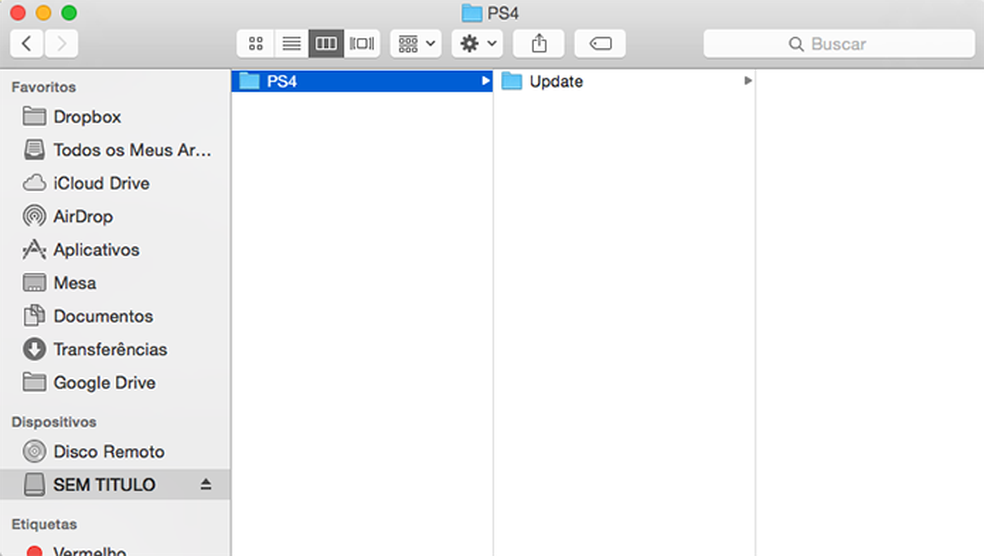Go forward with the right chevron button
Screen dimensions: 984x556
(x=62, y=43)
